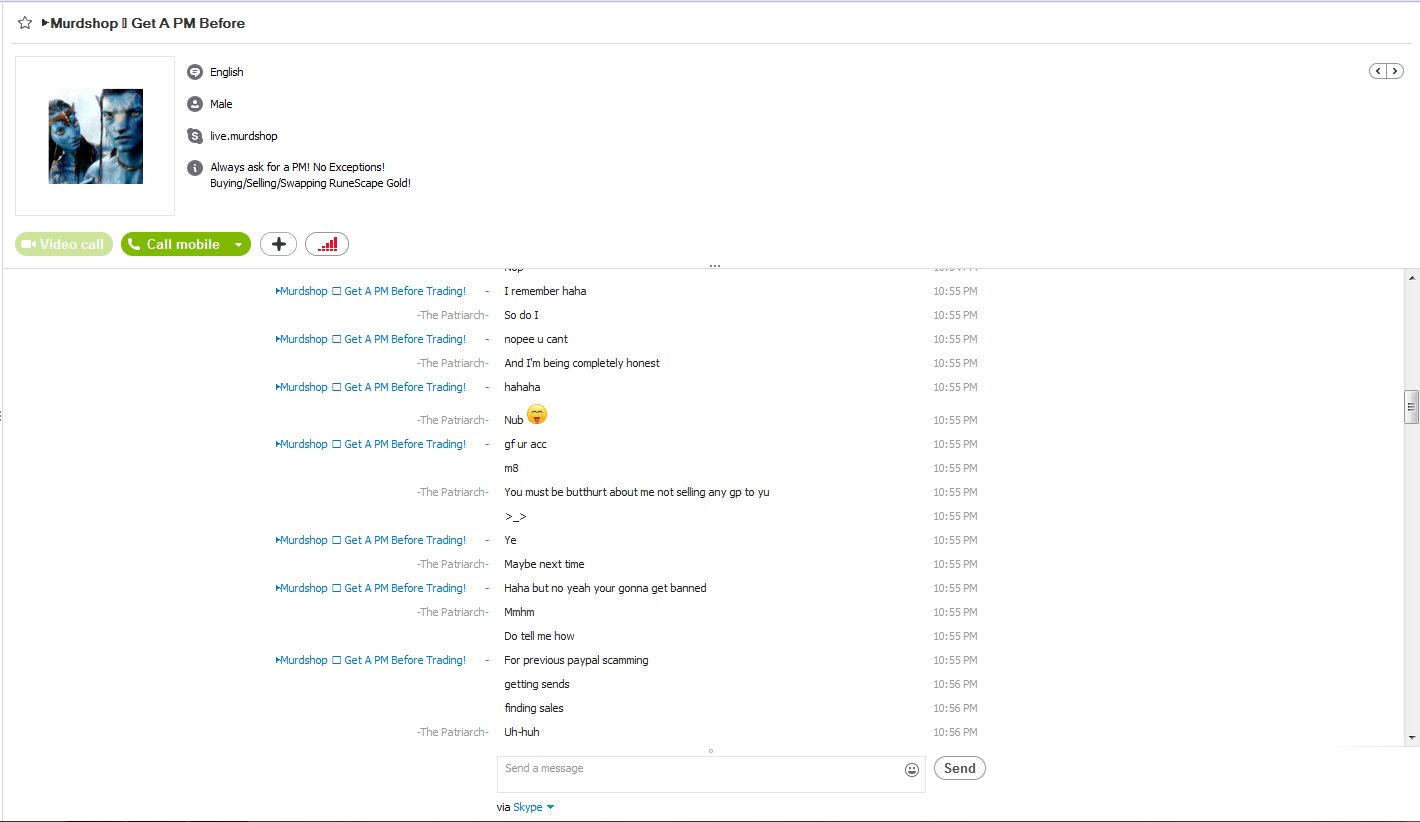Click the info icon beside mood message
The image size is (1420, 822).
tap(195, 168)
